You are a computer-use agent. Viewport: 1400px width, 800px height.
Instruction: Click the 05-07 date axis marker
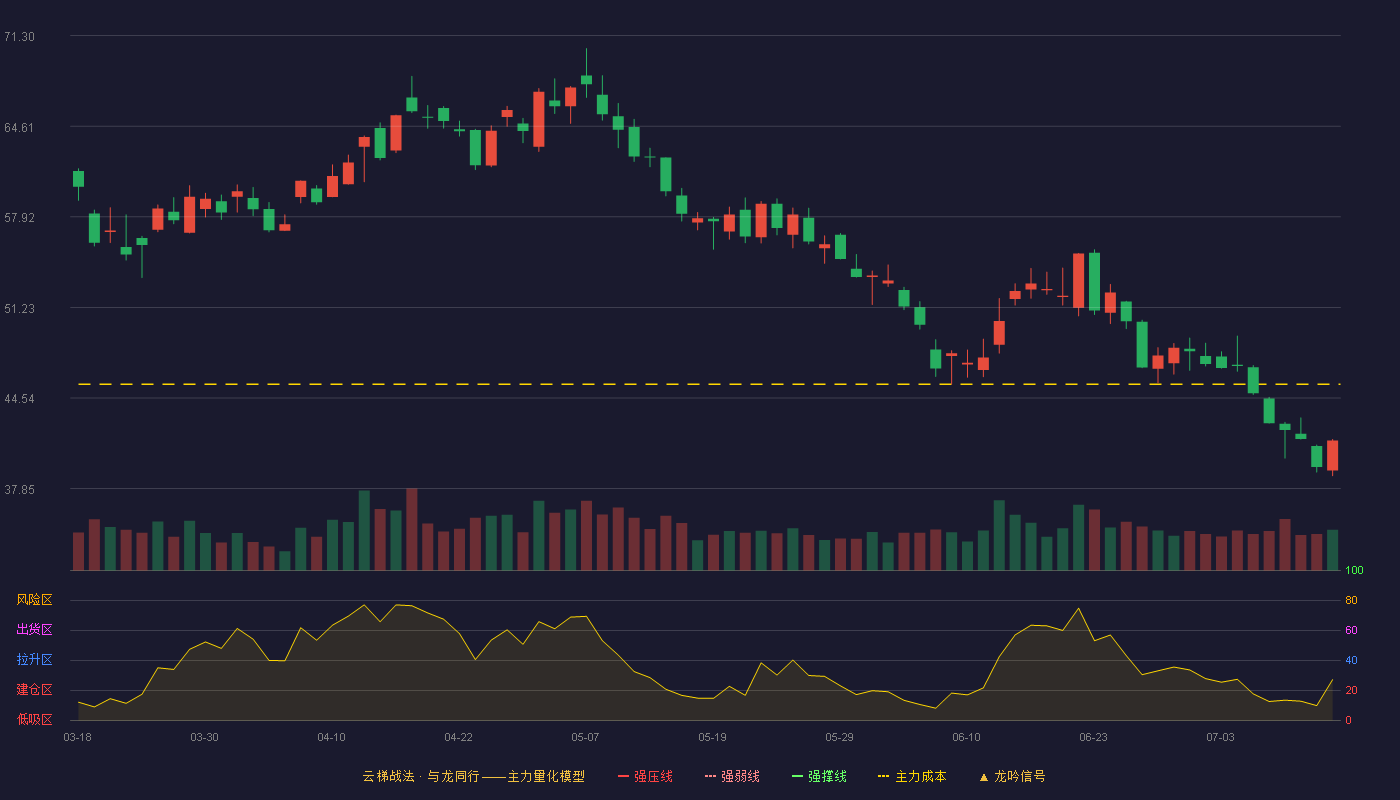pos(585,737)
